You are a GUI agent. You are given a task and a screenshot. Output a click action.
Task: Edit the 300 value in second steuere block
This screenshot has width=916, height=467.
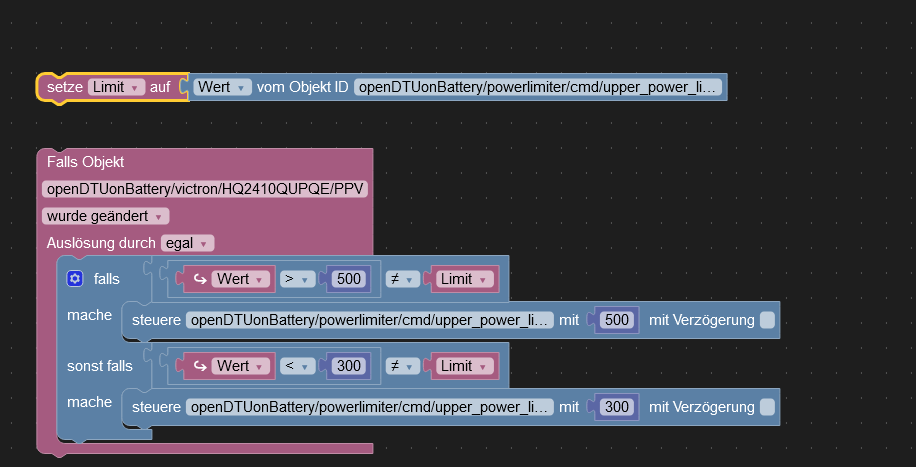[617, 407]
